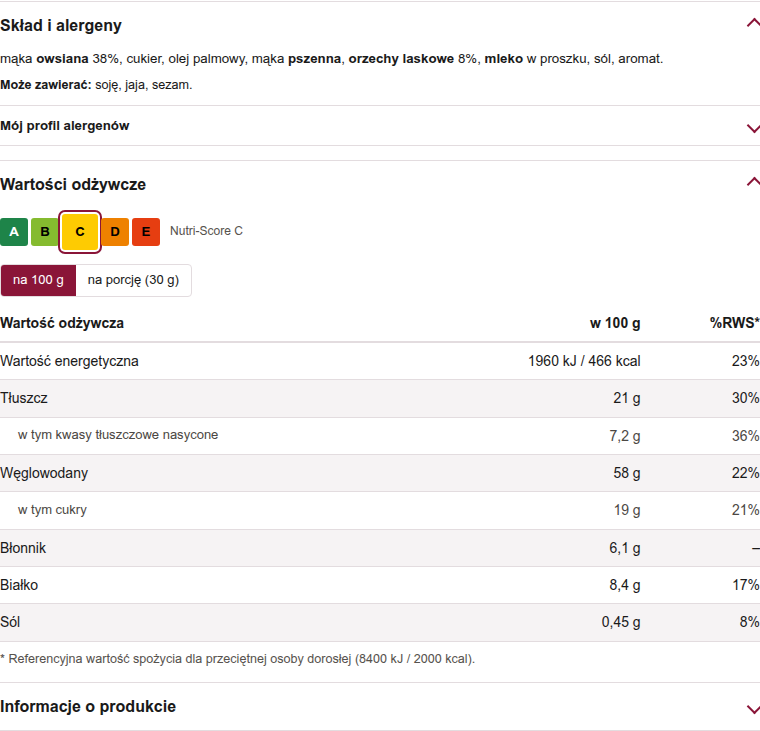Click 'Błonnik' row label
The image size is (760, 731).
pos(23,548)
